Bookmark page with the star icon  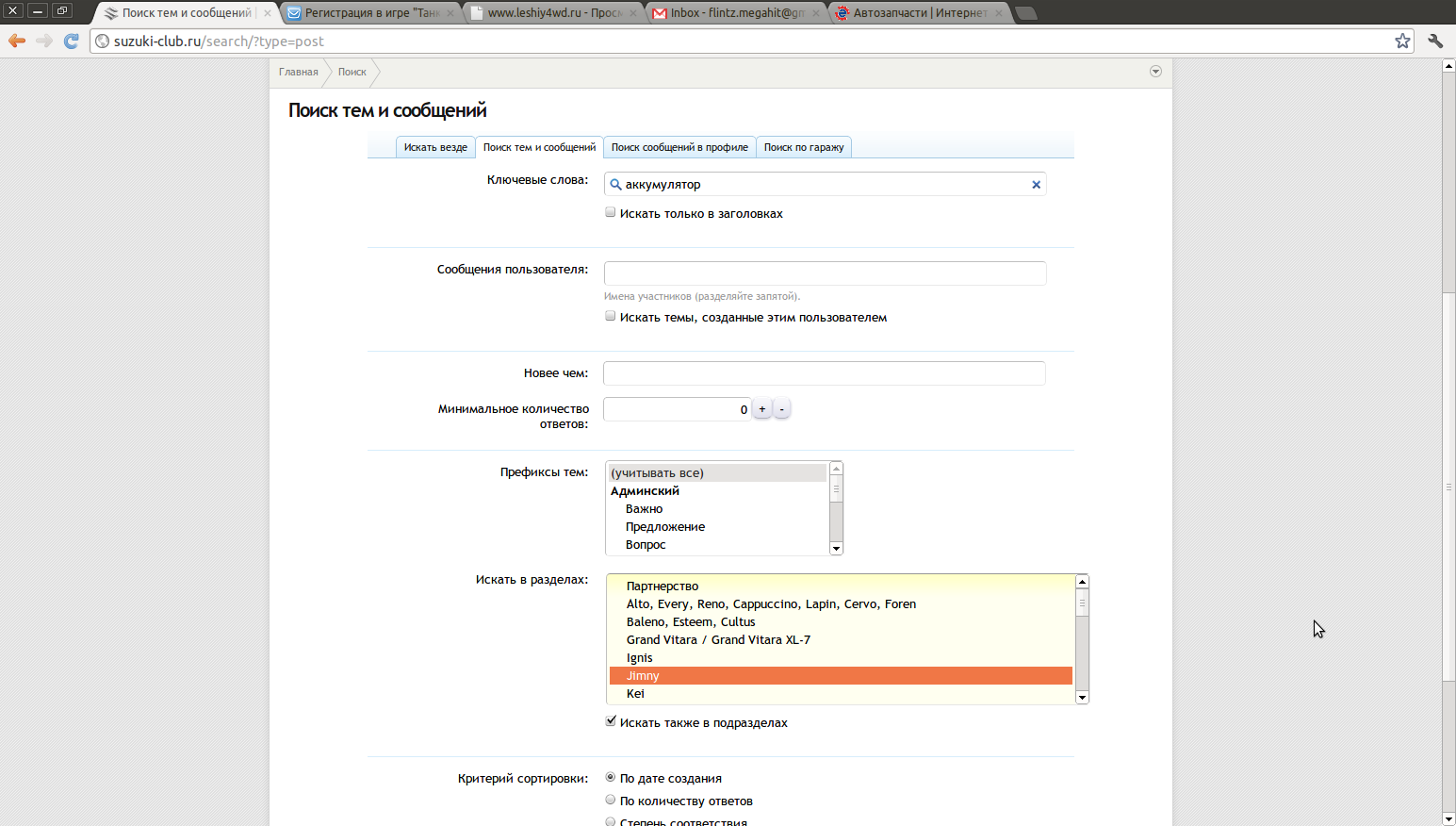coord(1402,41)
